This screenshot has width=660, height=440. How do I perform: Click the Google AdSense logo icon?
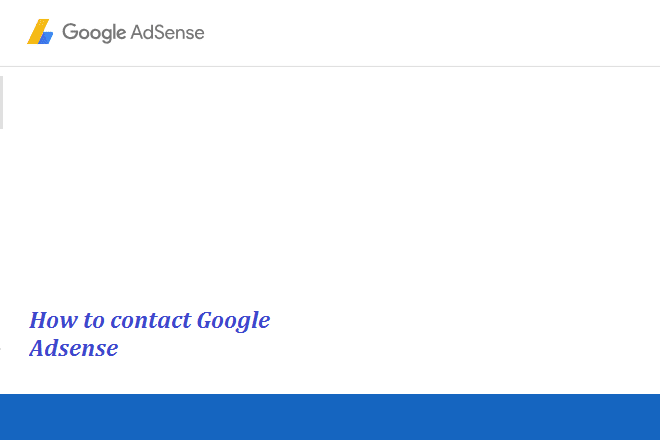[40, 32]
